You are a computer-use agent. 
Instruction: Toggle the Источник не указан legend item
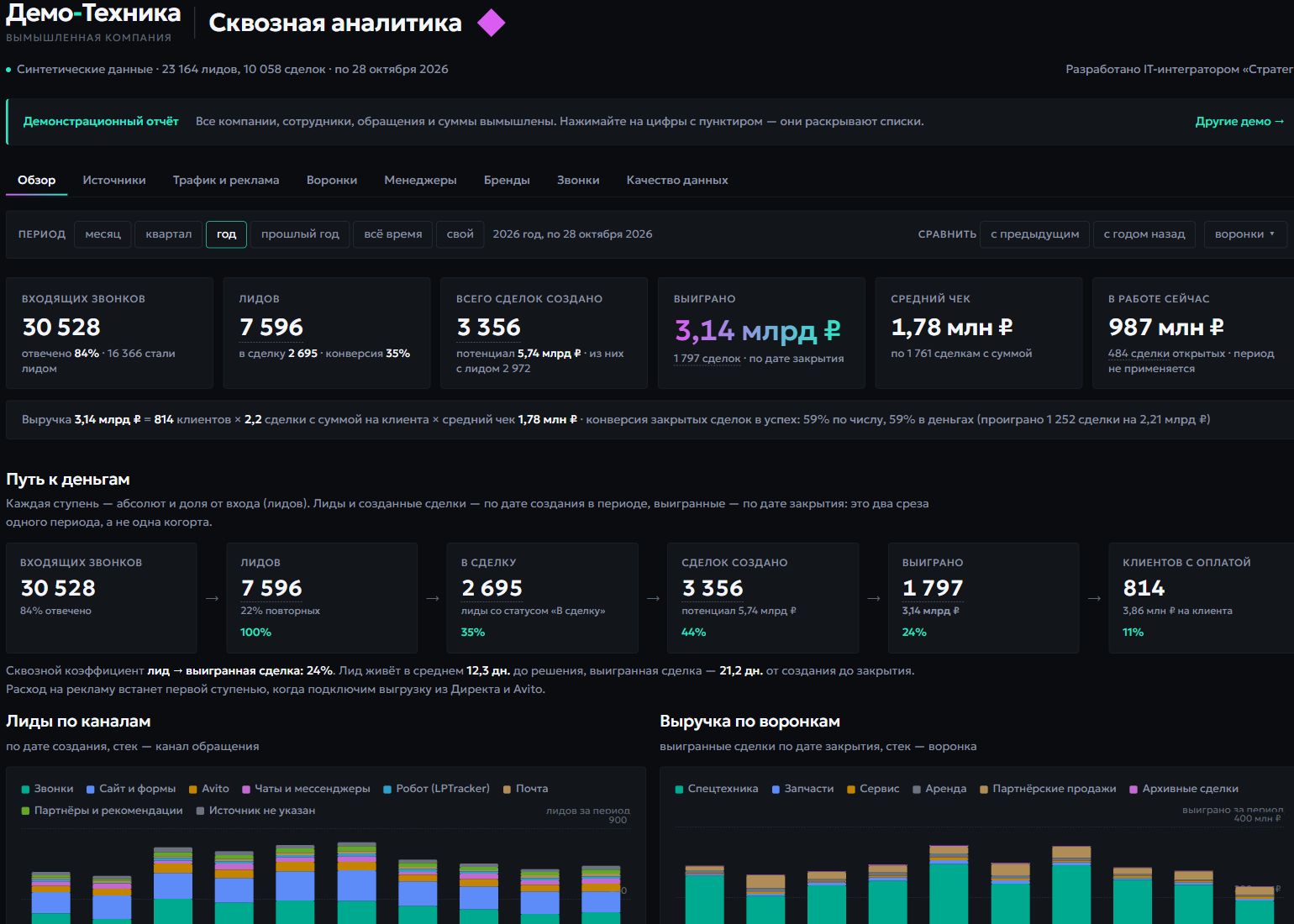(255, 811)
